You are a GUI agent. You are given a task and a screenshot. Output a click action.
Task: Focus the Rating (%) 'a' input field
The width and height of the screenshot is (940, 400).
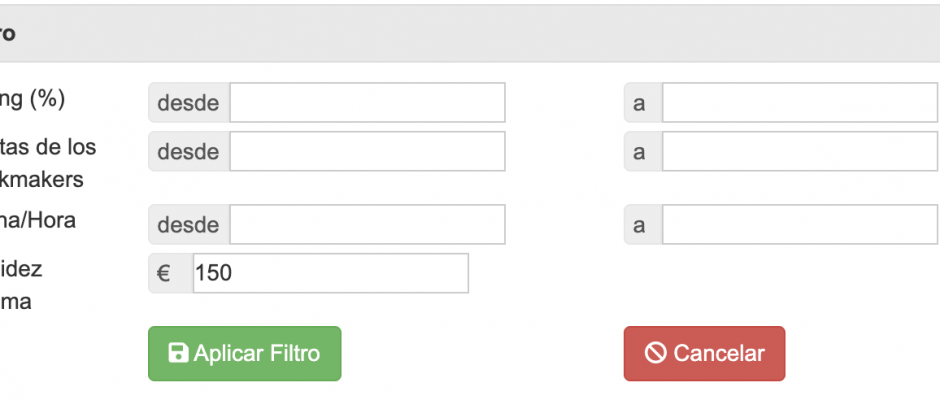pos(799,103)
